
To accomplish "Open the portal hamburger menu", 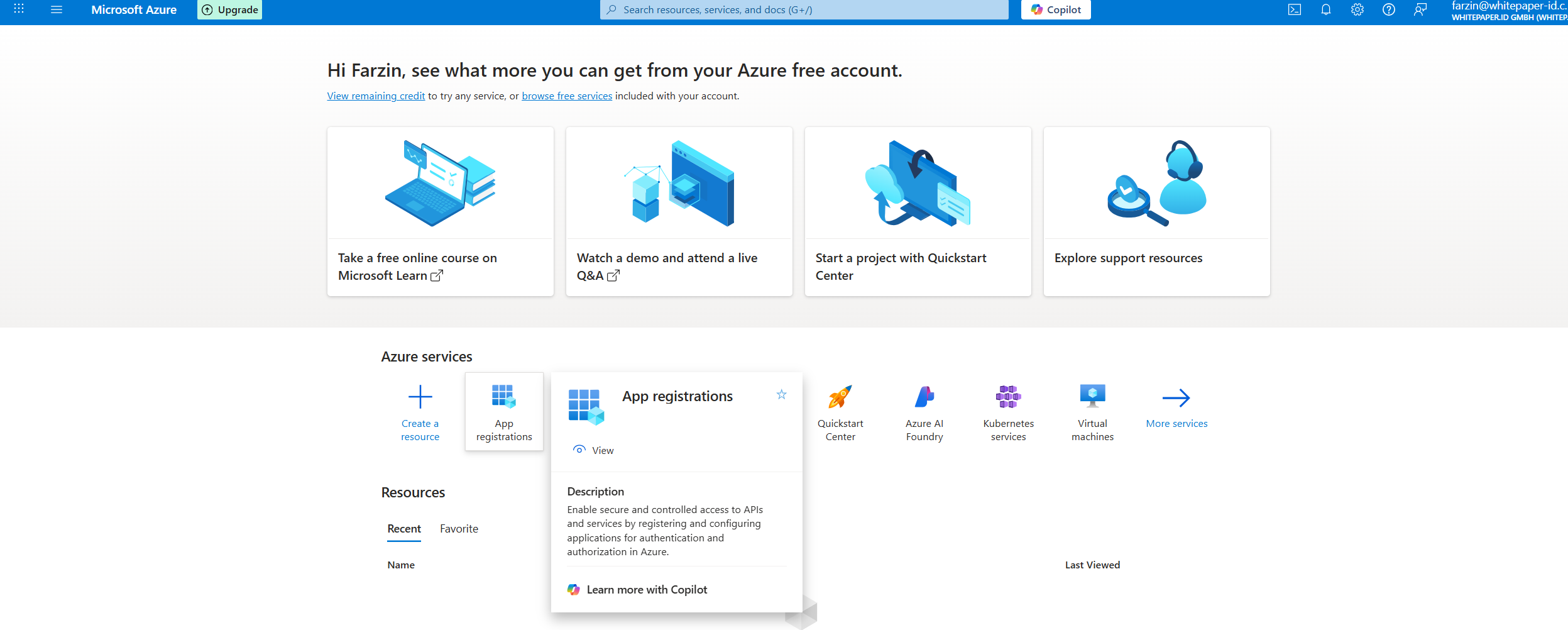I will coord(57,9).
